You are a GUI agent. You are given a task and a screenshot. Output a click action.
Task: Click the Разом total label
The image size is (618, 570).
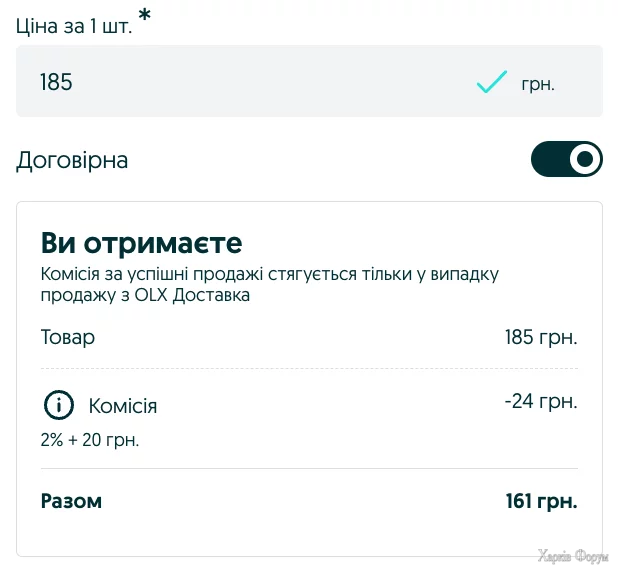coord(71,501)
